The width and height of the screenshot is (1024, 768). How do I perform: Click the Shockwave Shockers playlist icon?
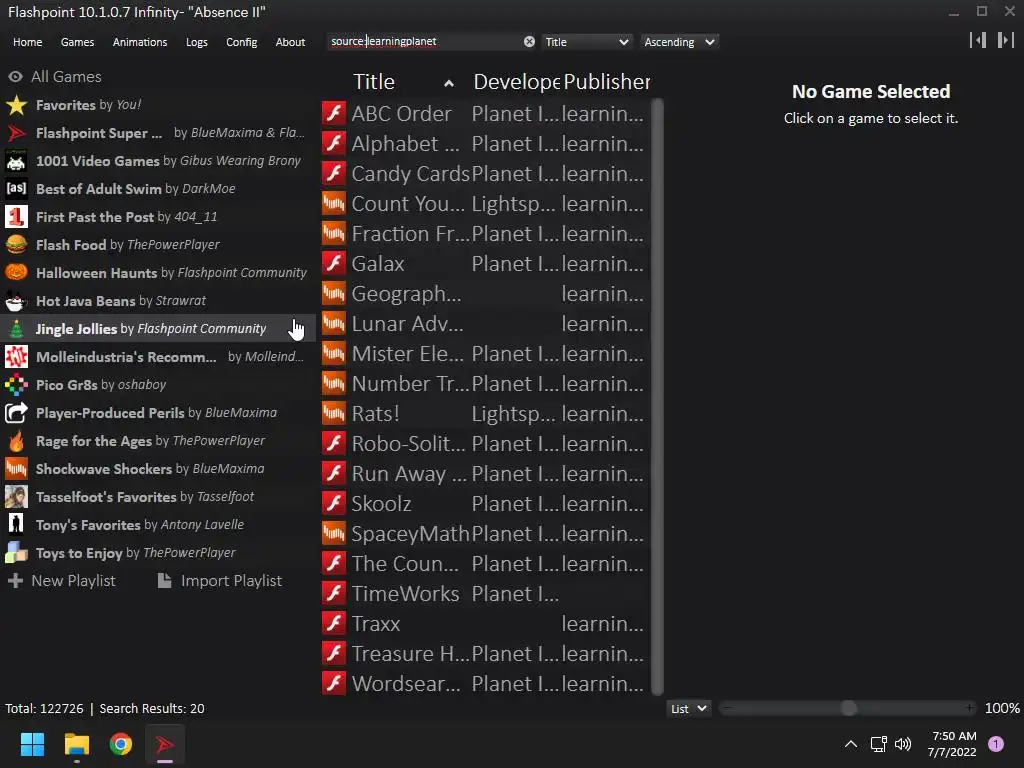pyautogui.click(x=16, y=469)
